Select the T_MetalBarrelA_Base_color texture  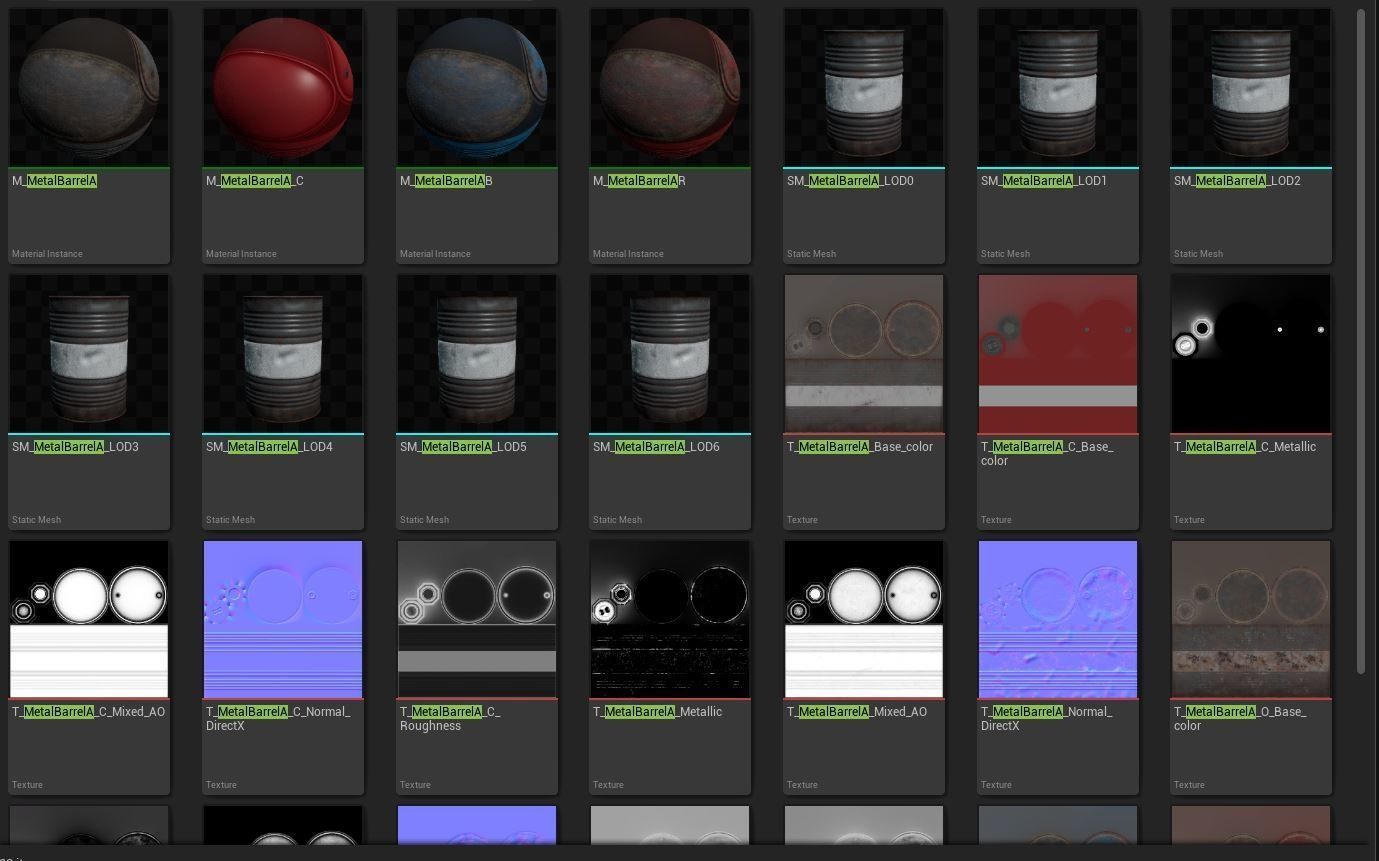click(x=864, y=402)
